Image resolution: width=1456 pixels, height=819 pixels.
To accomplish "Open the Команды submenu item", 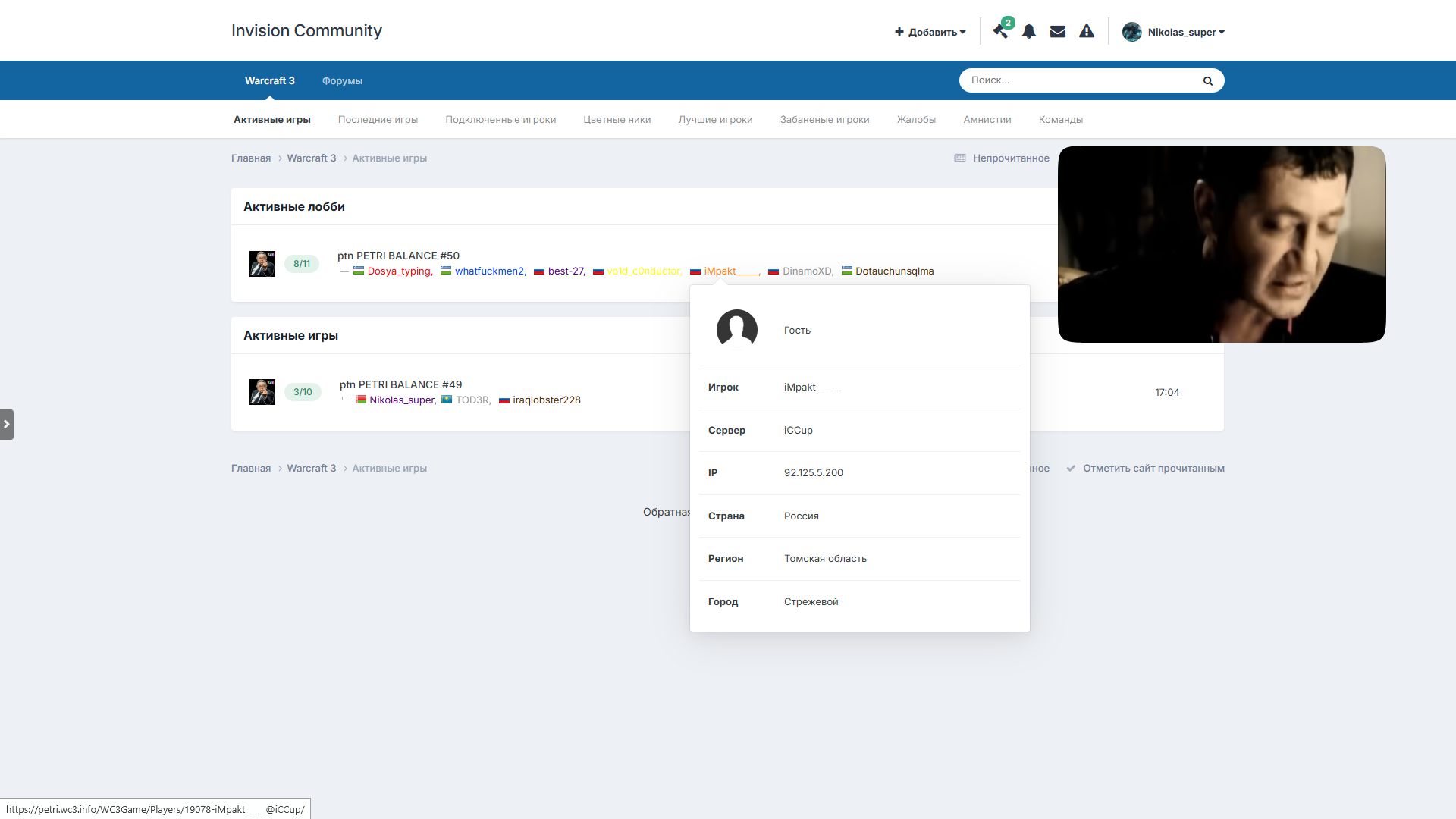I will coord(1061,119).
